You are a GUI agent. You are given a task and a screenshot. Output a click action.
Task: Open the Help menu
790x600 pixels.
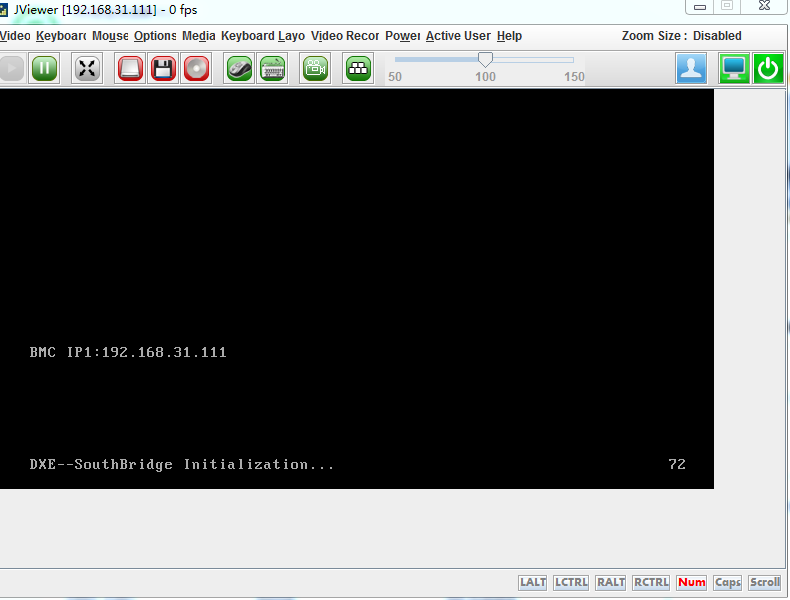[x=509, y=36]
